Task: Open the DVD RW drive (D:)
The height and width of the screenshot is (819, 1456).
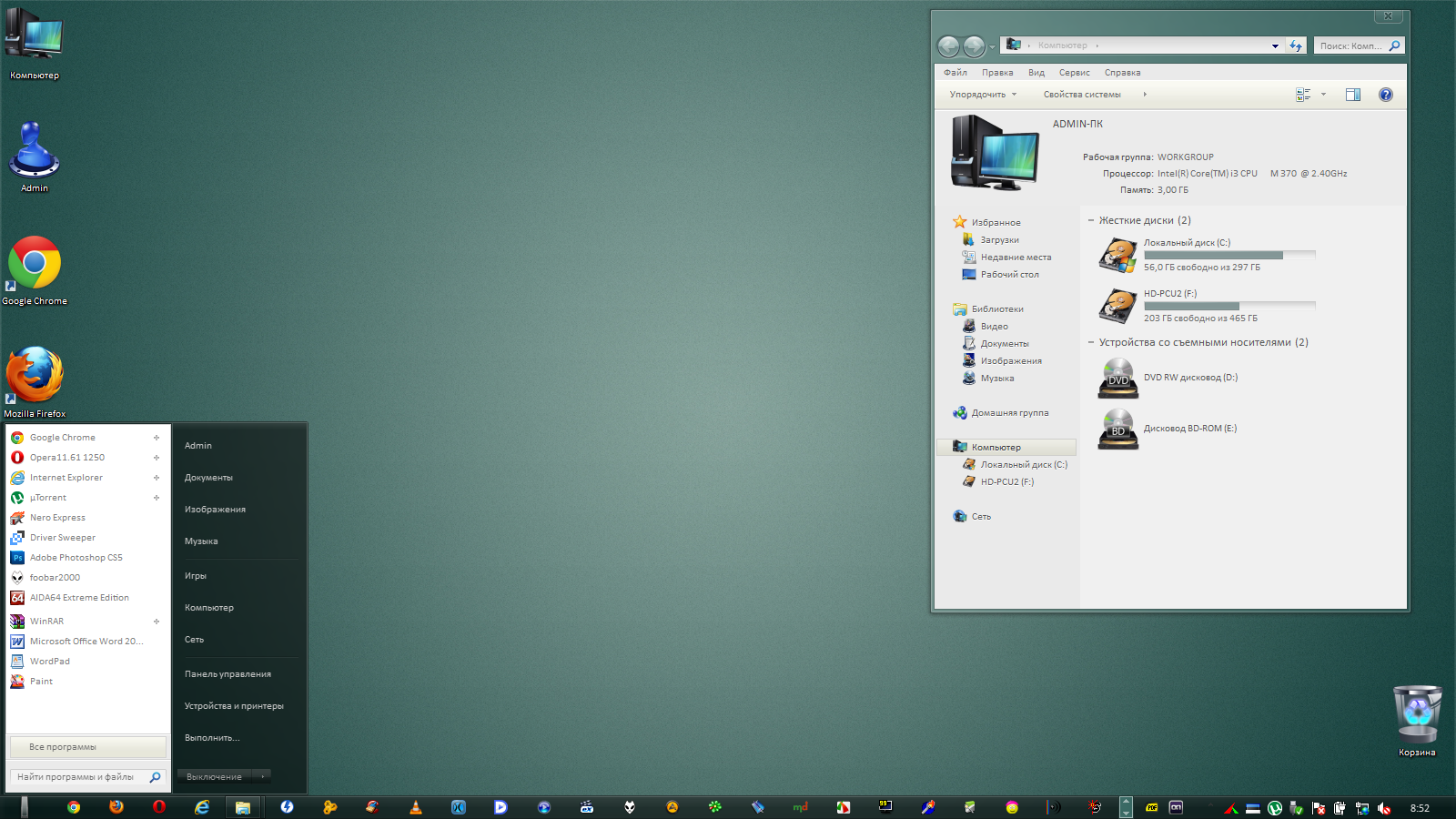Action: [1117, 379]
